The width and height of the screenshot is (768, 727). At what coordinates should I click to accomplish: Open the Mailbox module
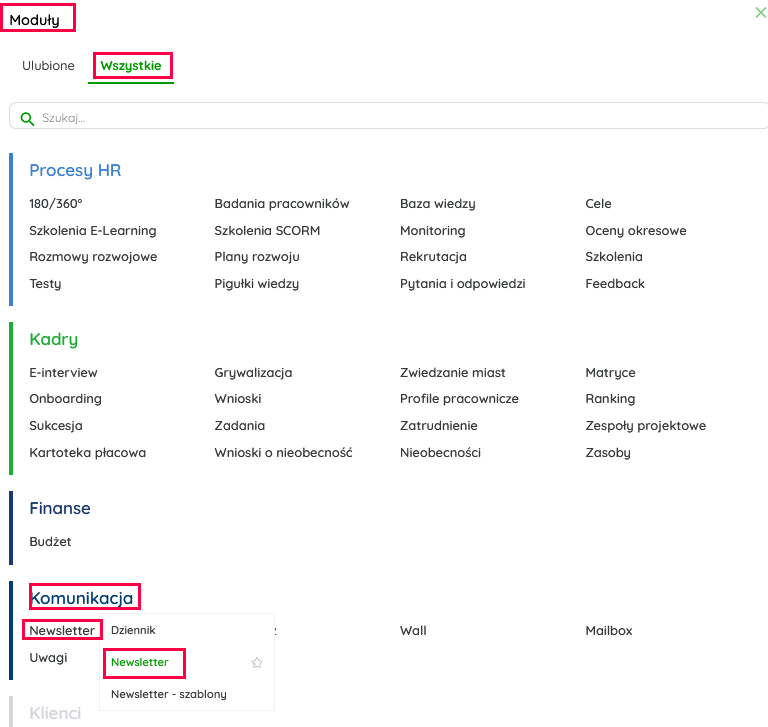(x=609, y=631)
